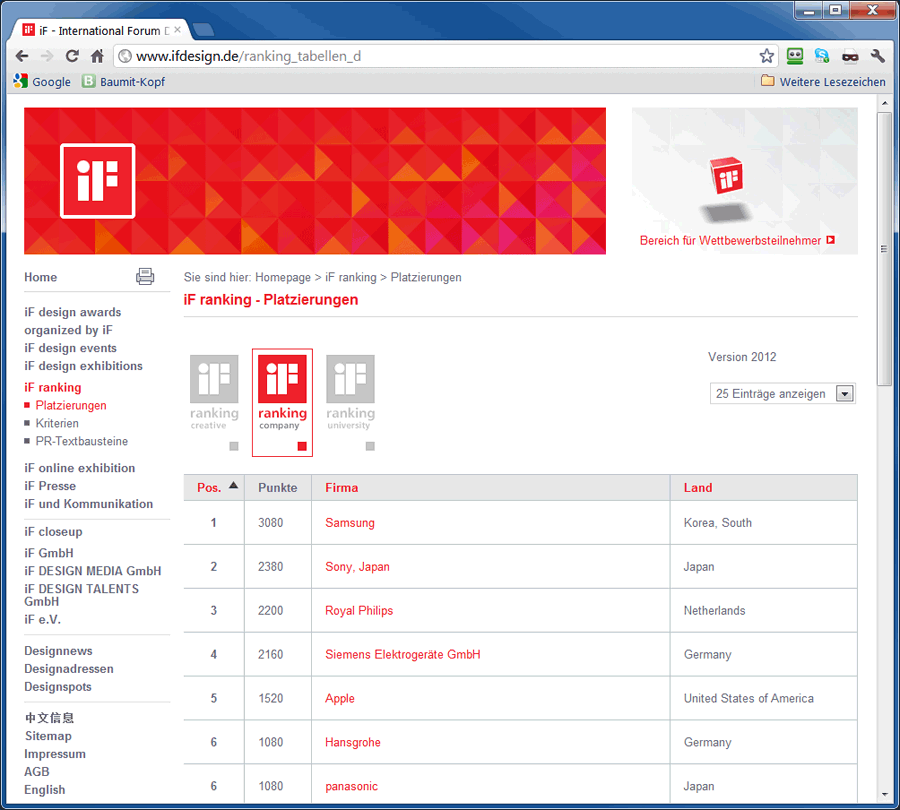Open Chinese information link in sidebar
This screenshot has height=810, width=900.
(49, 718)
